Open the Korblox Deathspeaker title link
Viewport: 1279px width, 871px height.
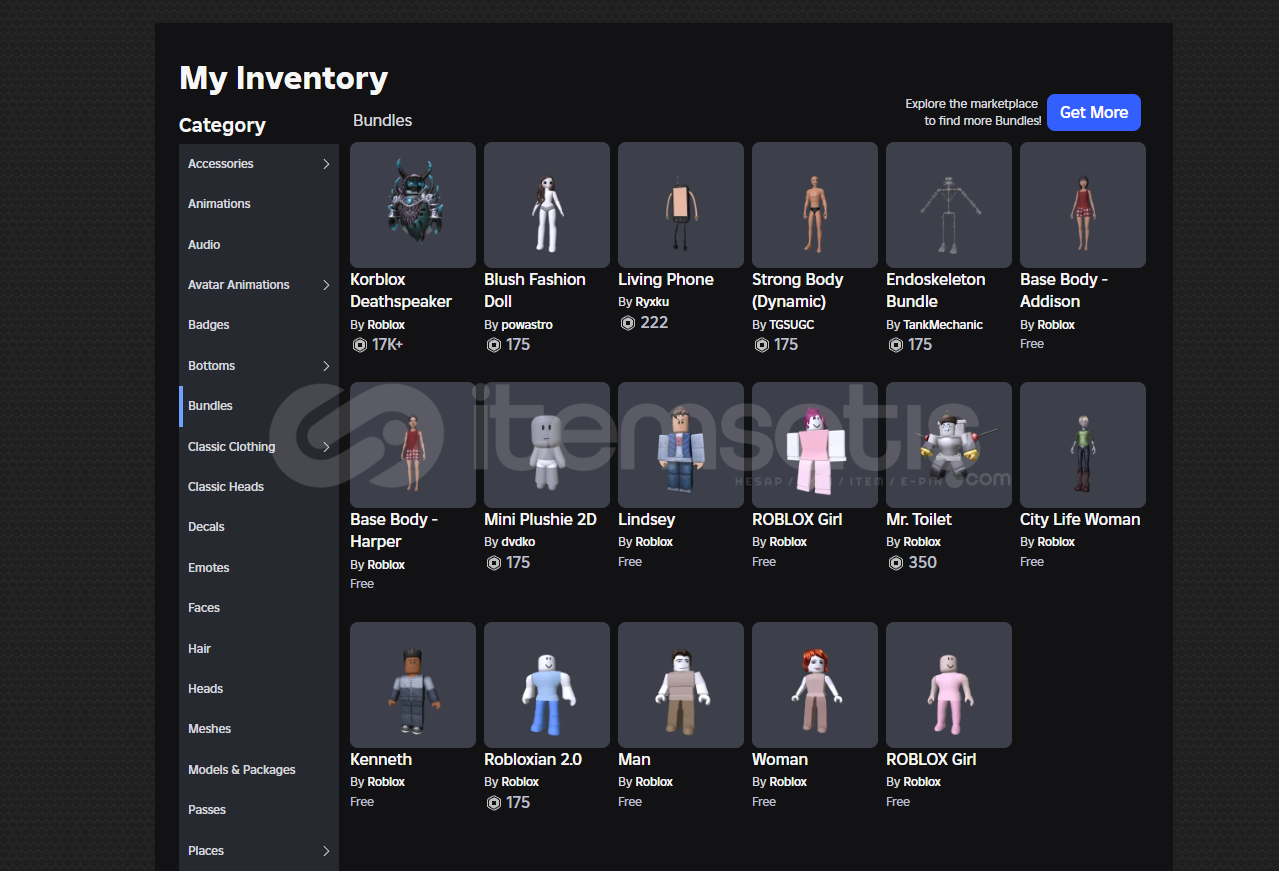click(x=401, y=290)
